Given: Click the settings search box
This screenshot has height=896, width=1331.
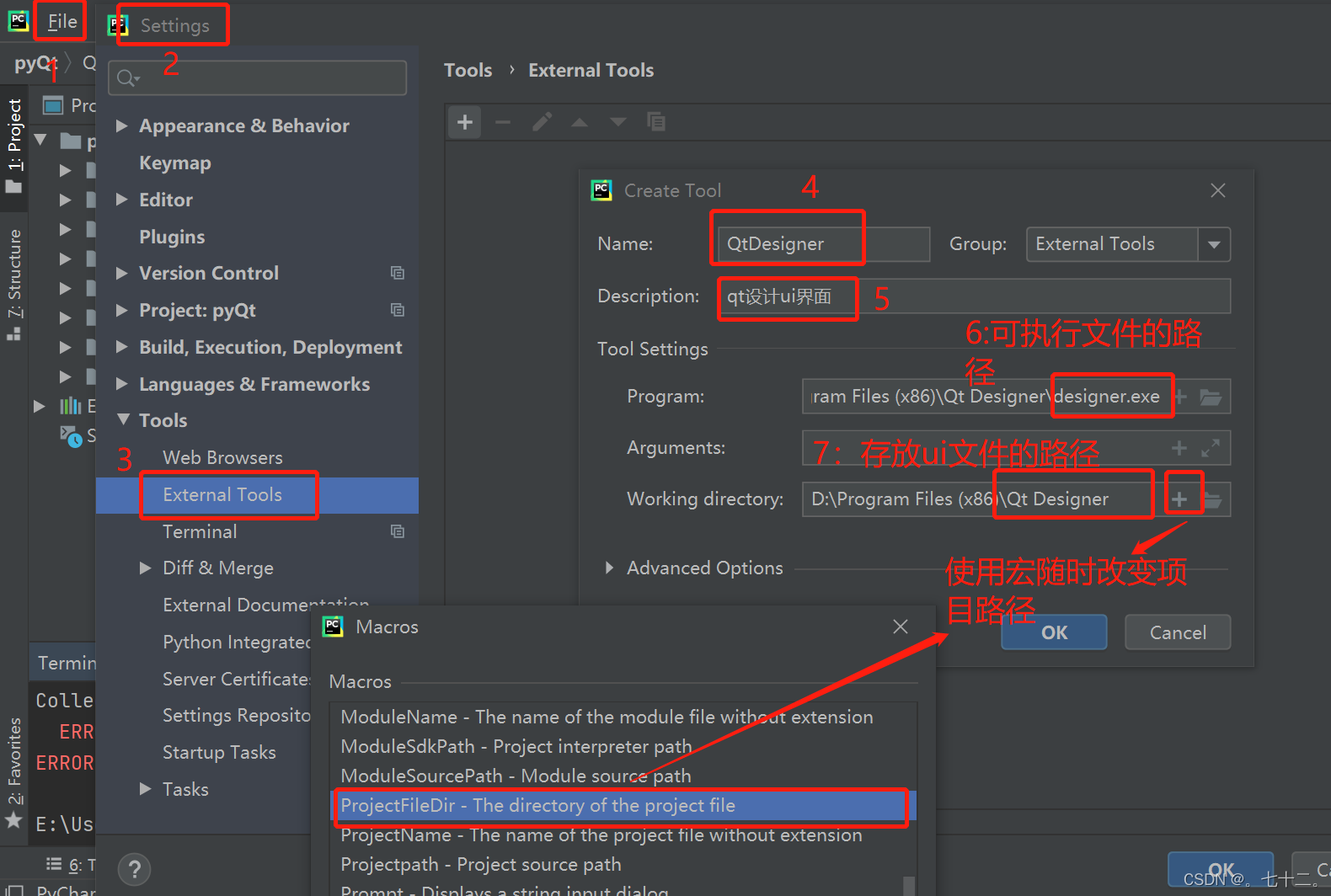Looking at the screenshot, I should (x=258, y=78).
